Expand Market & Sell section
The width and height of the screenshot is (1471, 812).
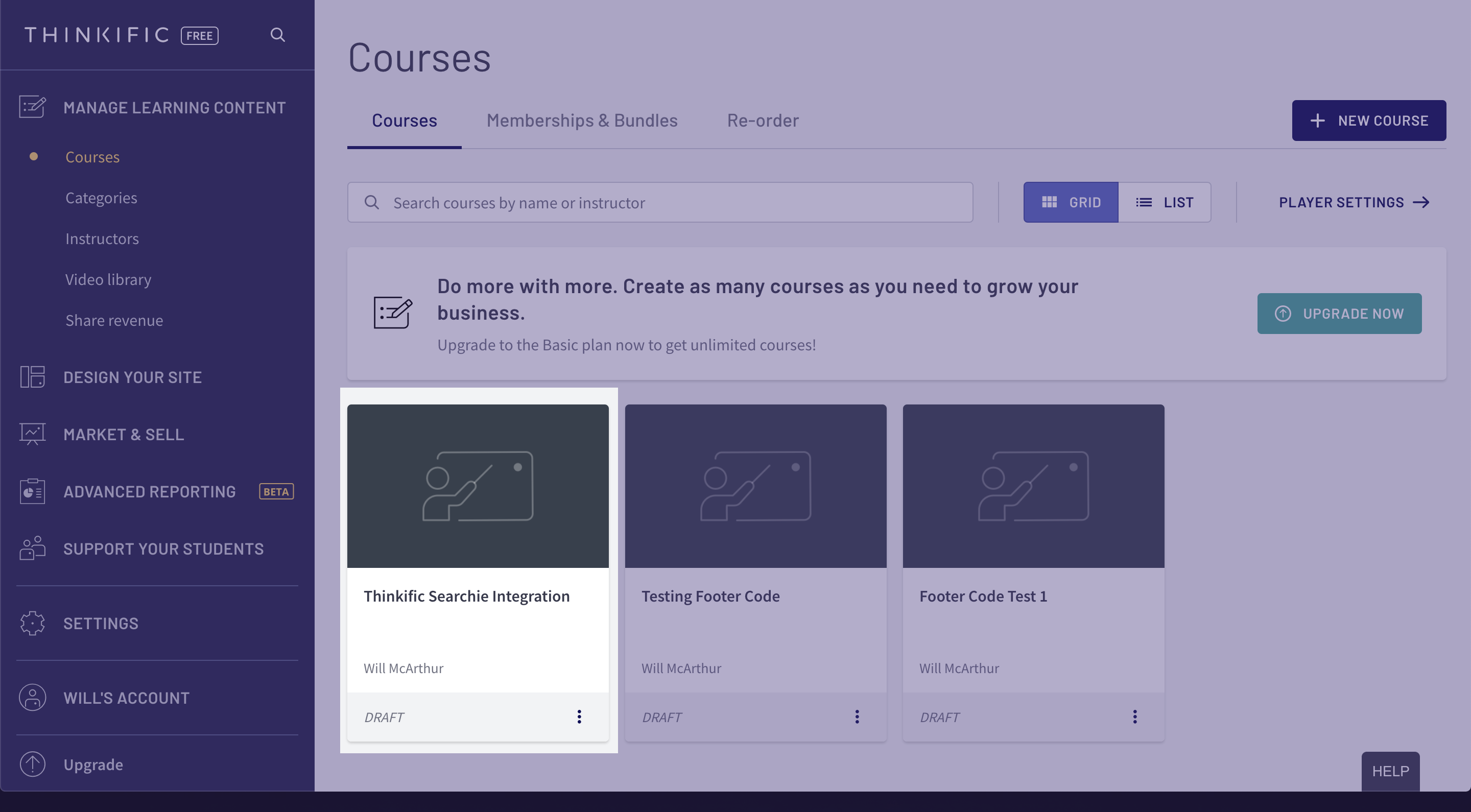click(x=123, y=434)
